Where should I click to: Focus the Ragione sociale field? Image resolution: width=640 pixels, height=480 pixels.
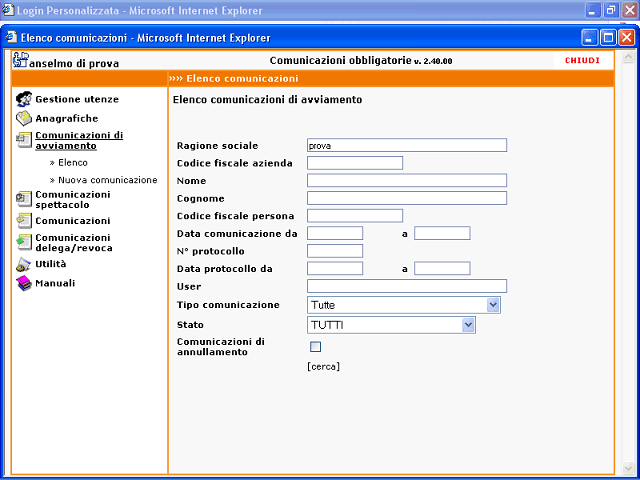(407, 145)
